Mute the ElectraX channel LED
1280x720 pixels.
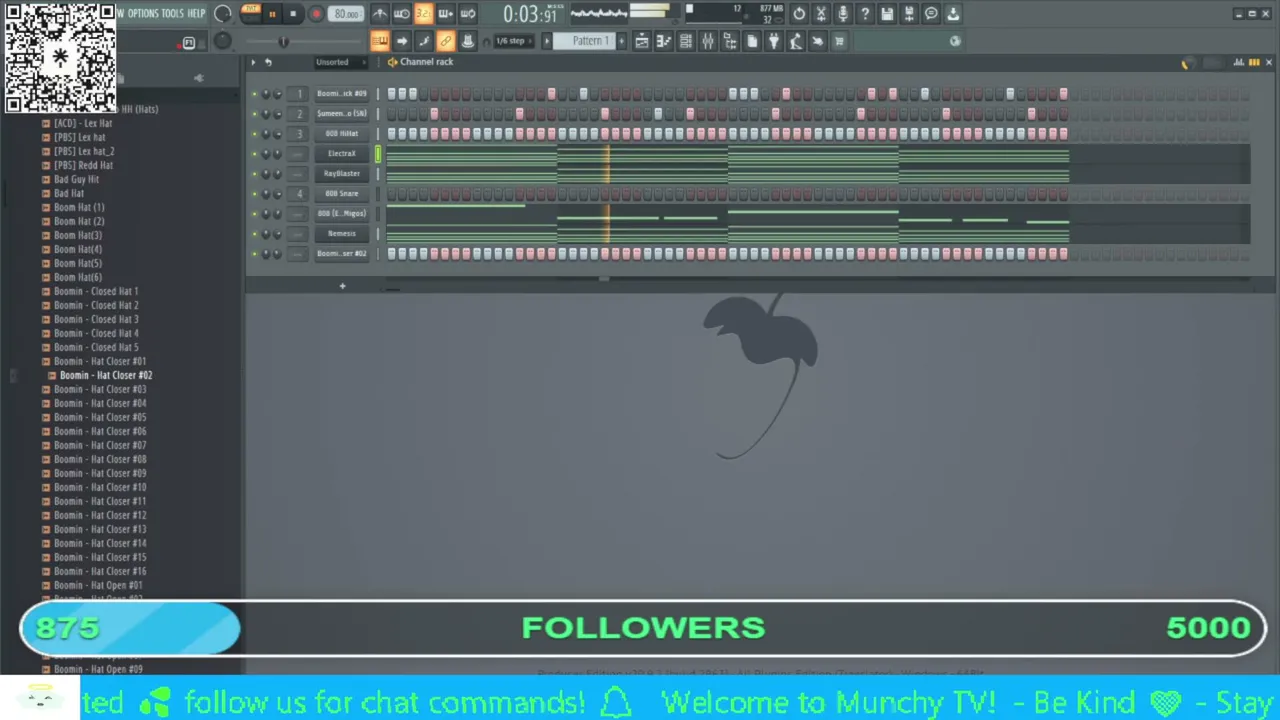coord(254,154)
